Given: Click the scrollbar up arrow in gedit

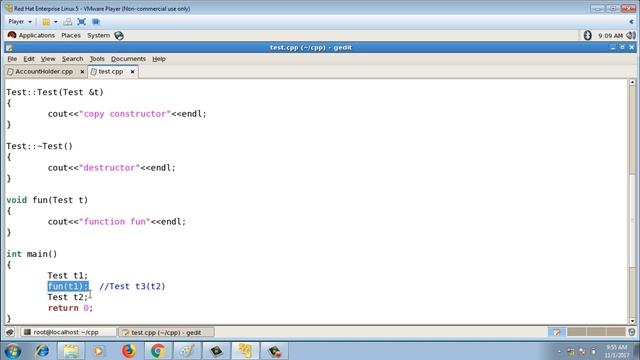Looking at the screenshot, I should pyautogui.click(x=632, y=82).
